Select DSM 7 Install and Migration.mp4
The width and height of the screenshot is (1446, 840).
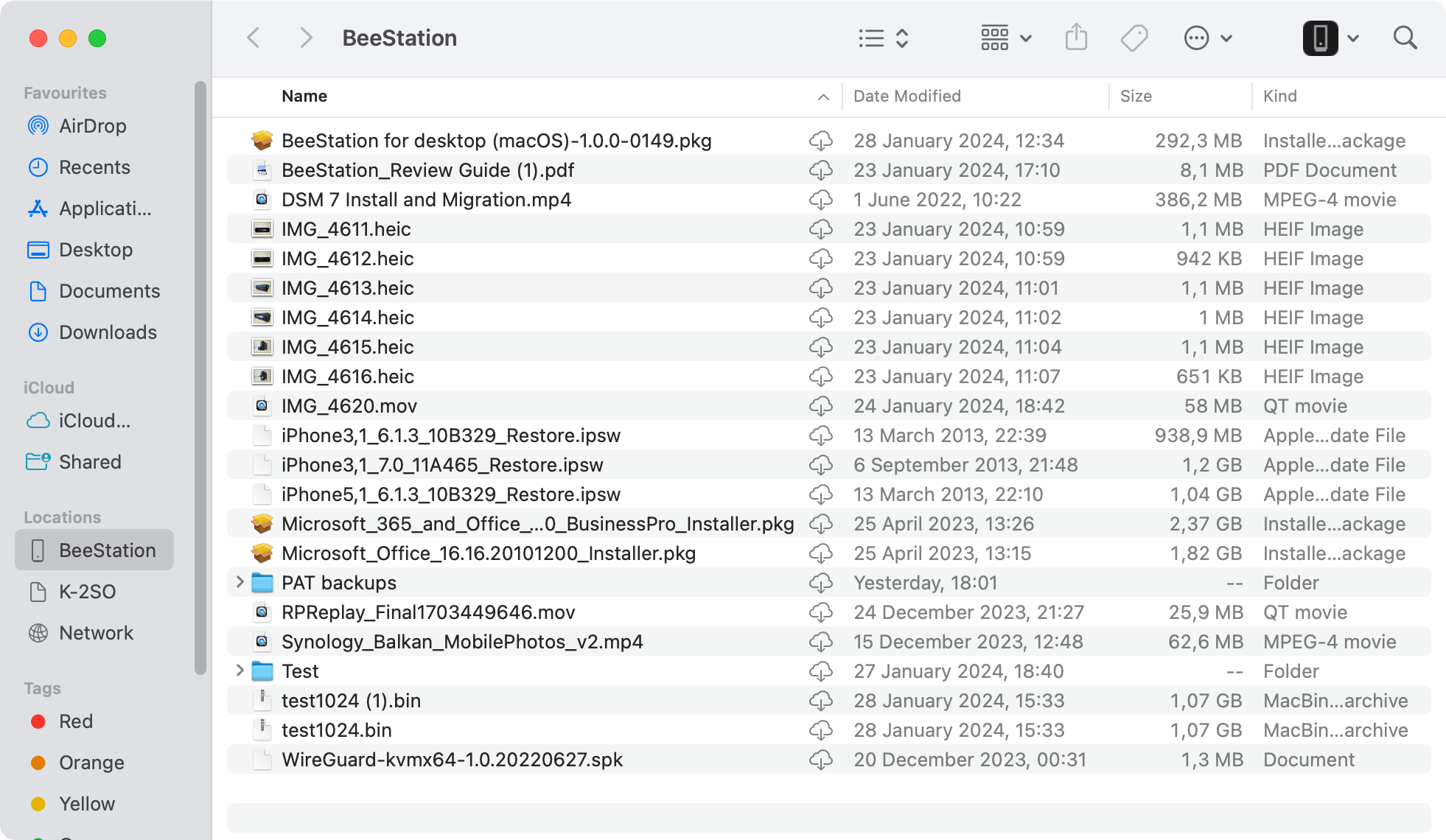tap(829, 199)
